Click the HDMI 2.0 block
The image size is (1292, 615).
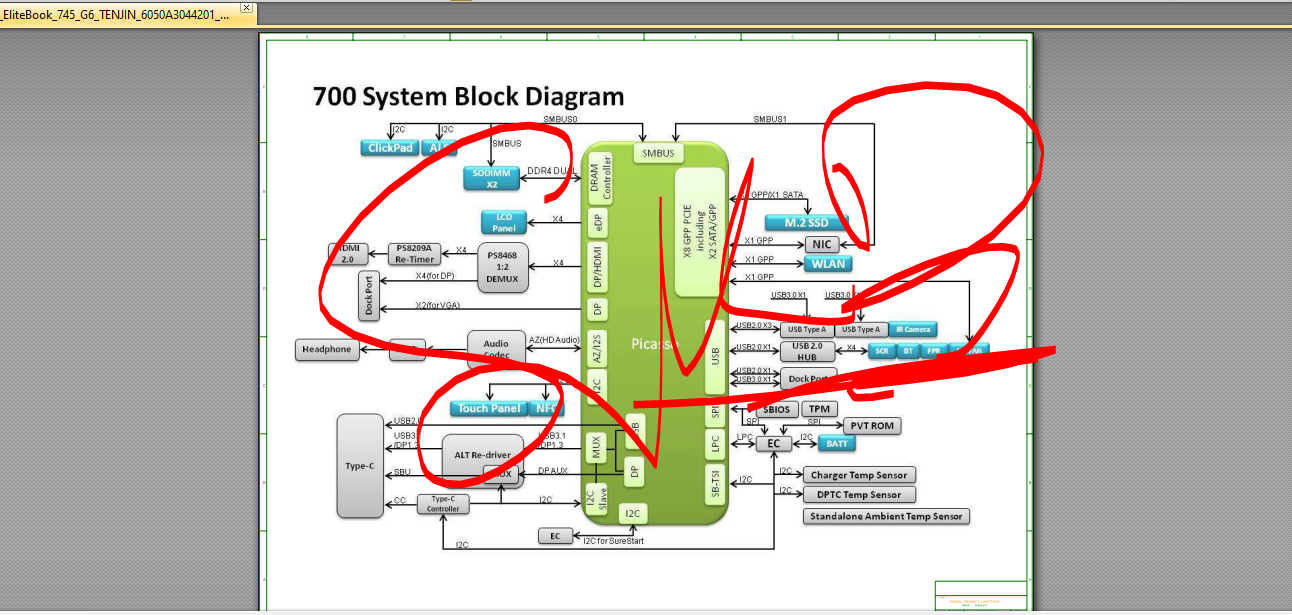click(x=348, y=253)
